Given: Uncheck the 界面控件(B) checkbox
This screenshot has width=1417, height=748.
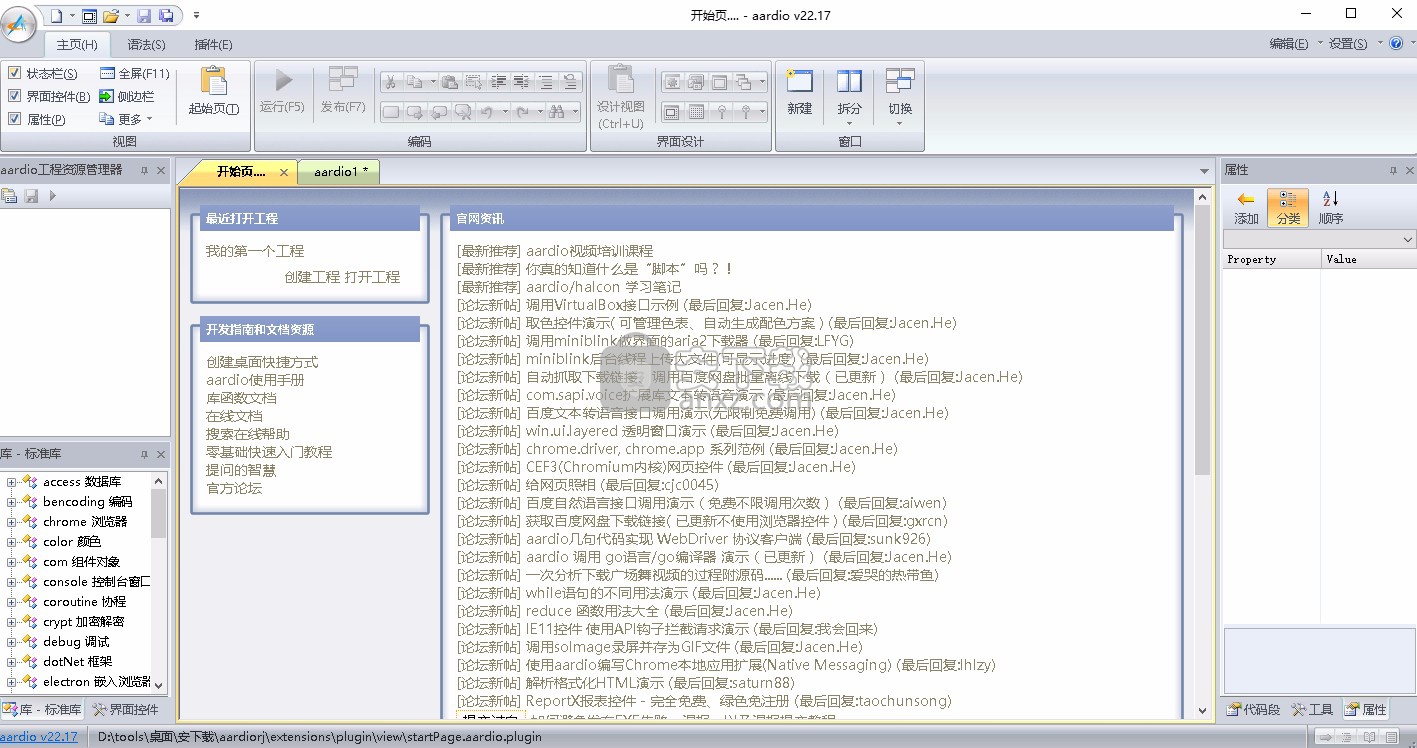Looking at the screenshot, I should 14,96.
